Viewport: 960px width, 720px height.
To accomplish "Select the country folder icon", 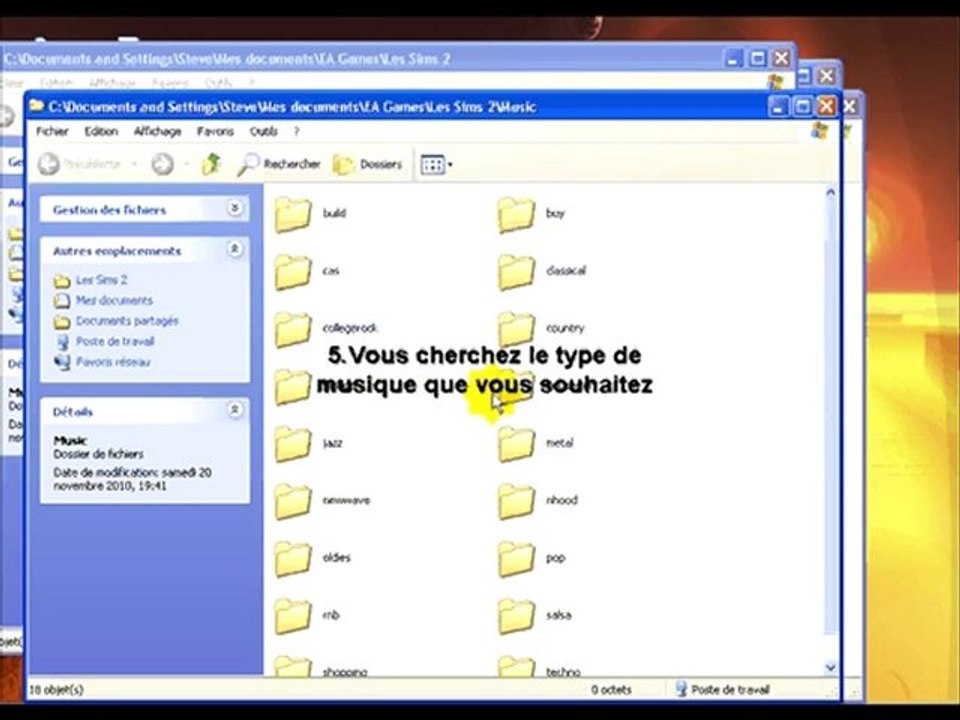I will 516,329.
